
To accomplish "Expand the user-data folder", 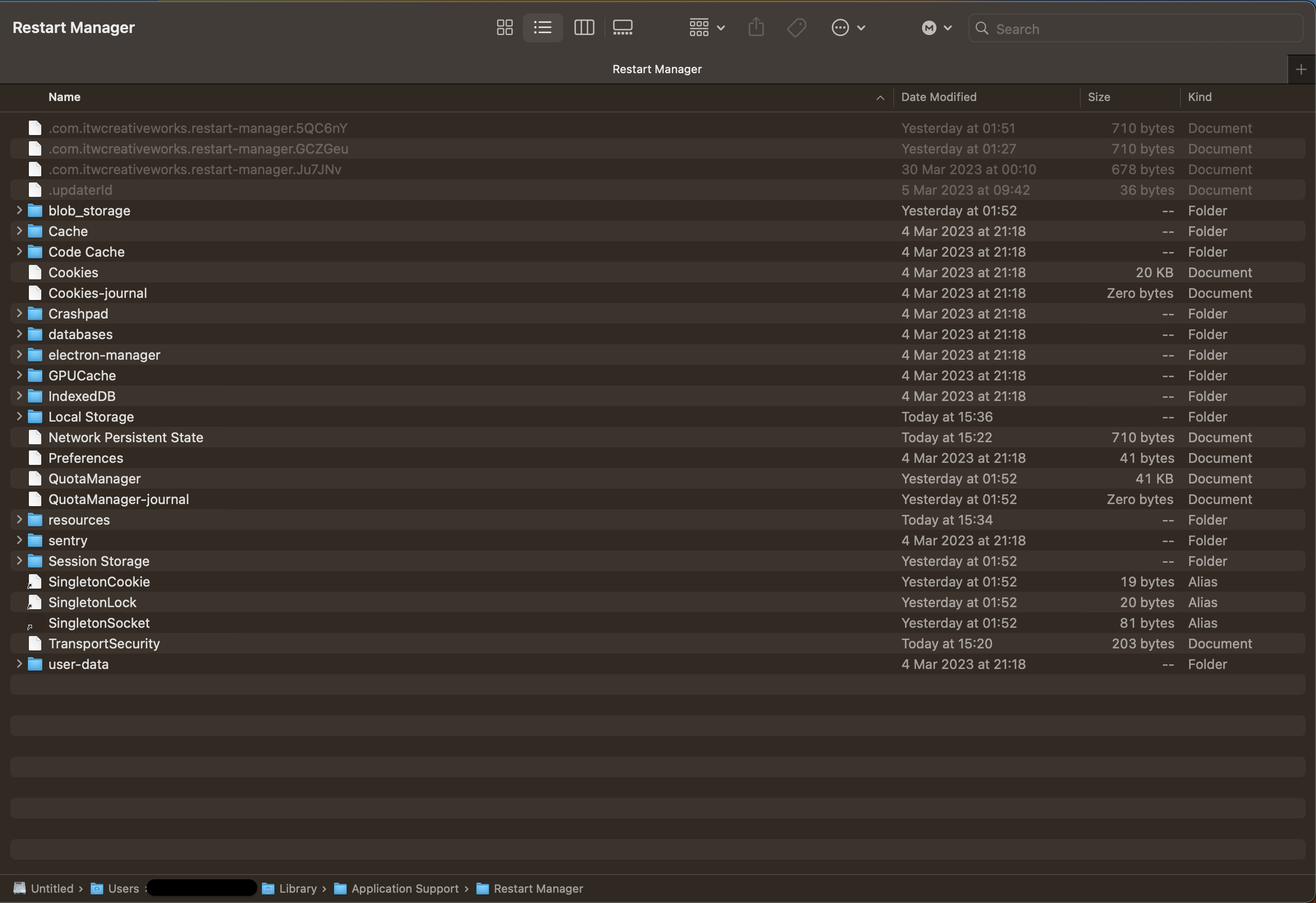I will point(19,664).
